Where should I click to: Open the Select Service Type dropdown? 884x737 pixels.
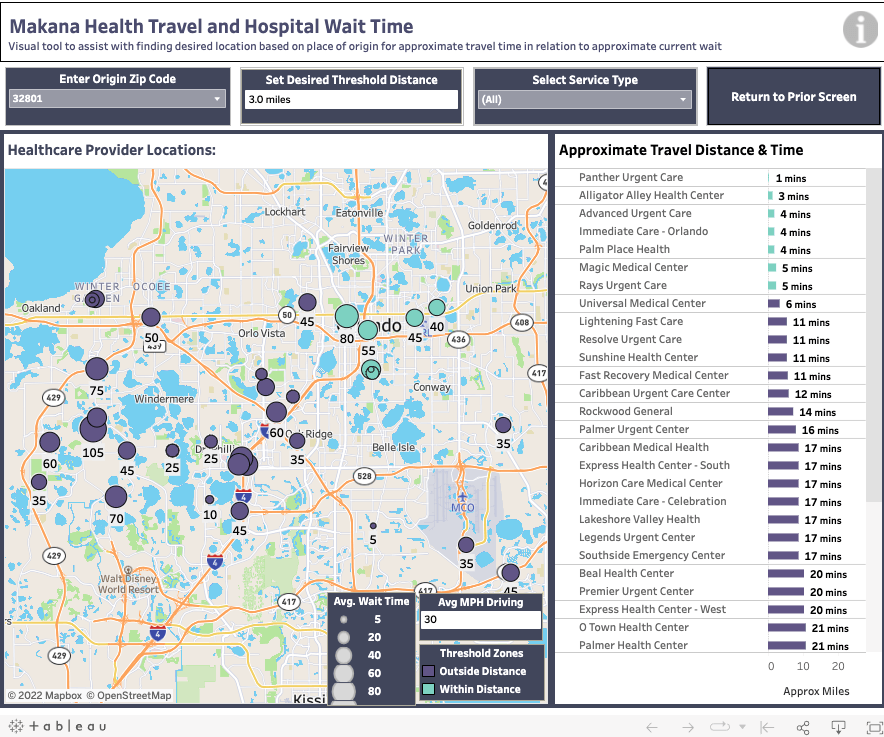click(585, 100)
